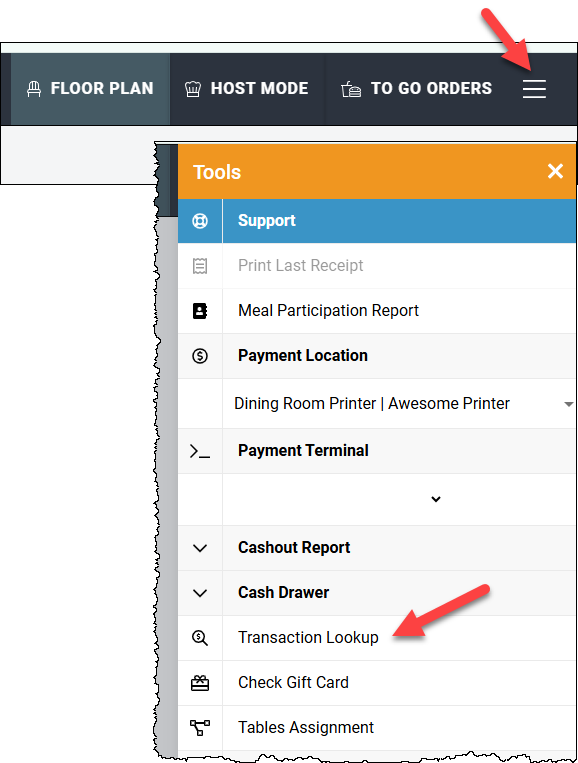Screen dimensions: 578x763
Task: Click the Support lifebuoy icon
Action: coord(200,221)
